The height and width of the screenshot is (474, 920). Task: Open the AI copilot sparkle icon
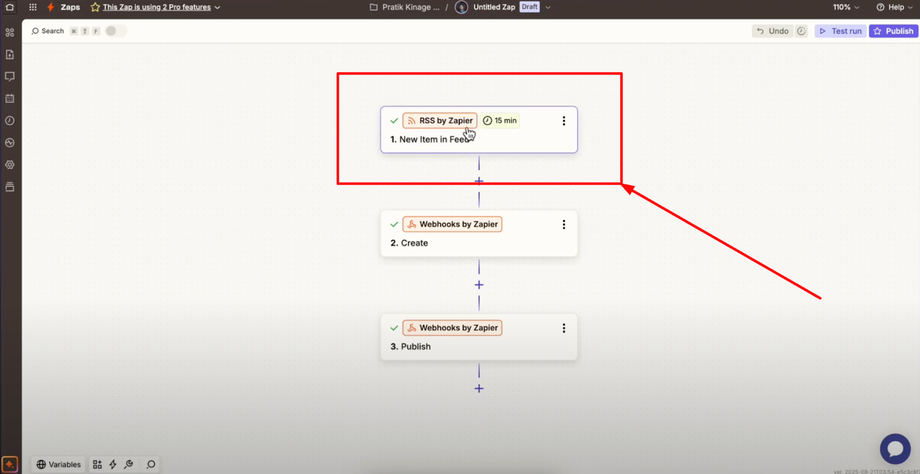click(x=9, y=464)
